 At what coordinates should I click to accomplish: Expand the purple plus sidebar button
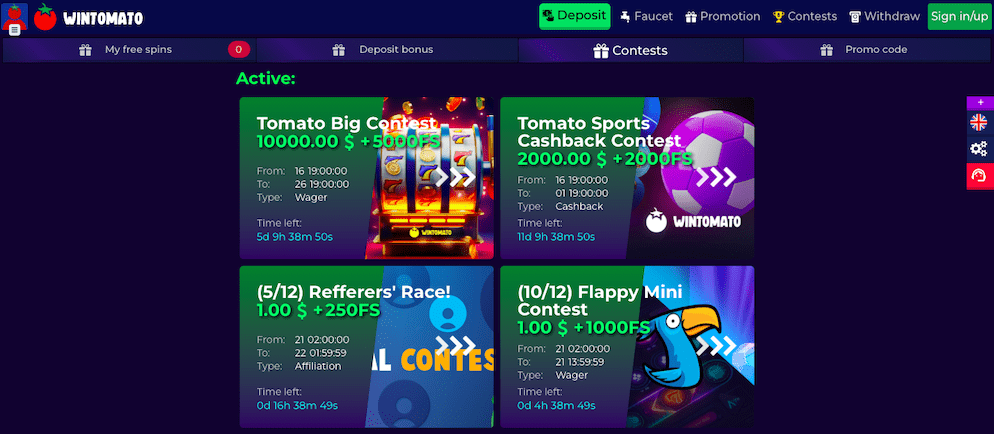[x=980, y=103]
